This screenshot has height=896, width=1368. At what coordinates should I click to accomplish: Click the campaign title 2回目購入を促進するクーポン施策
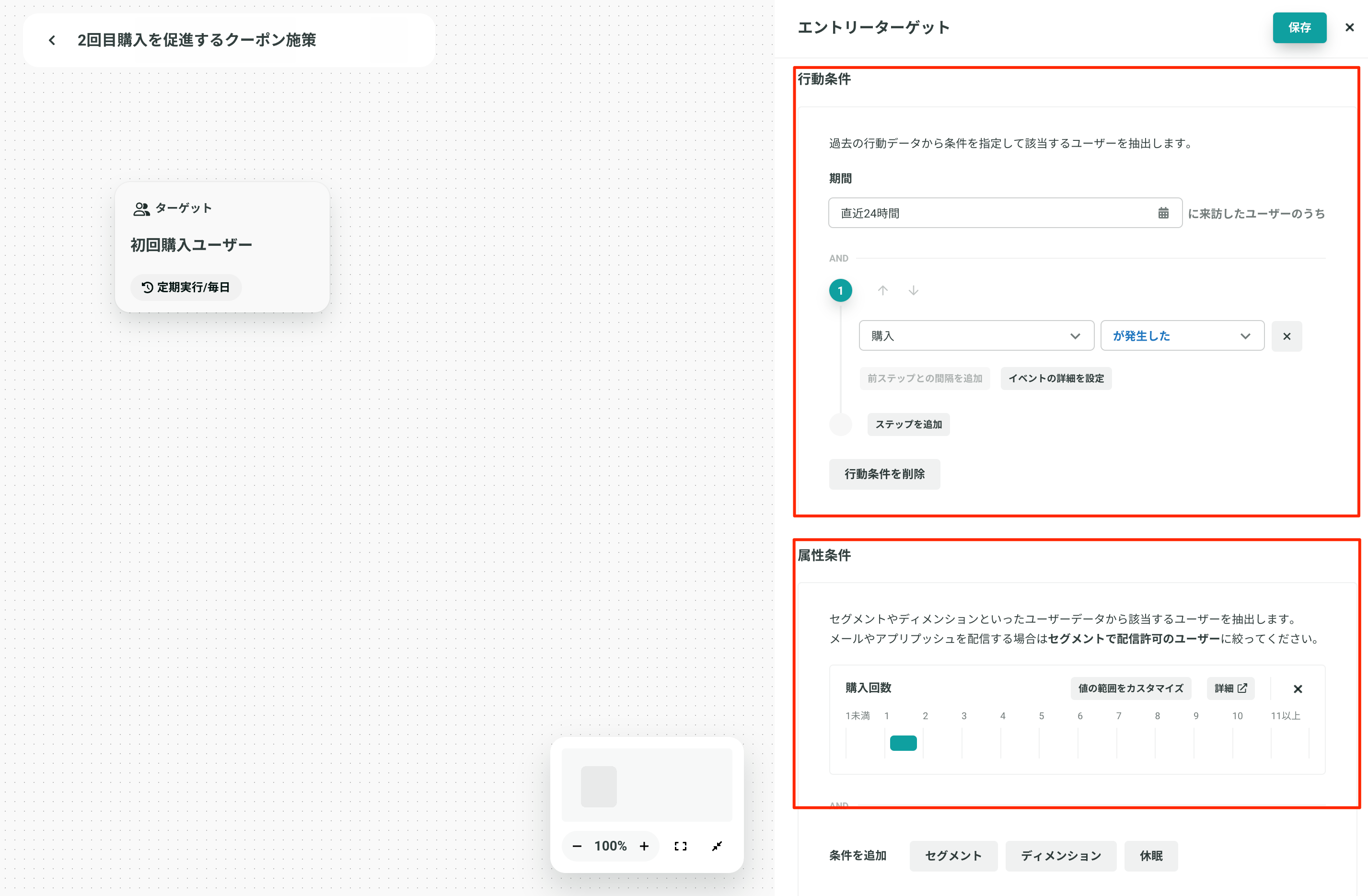pyautogui.click(x=197, y=40)
